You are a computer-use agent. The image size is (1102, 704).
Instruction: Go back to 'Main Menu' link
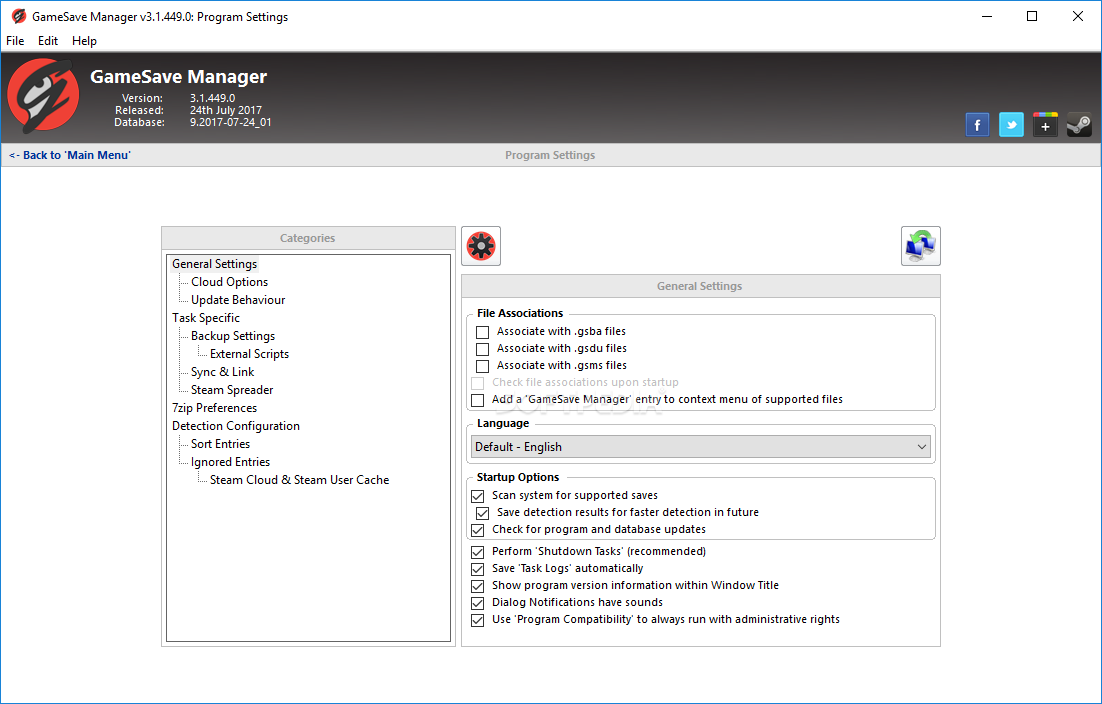[x=70, y=155]
